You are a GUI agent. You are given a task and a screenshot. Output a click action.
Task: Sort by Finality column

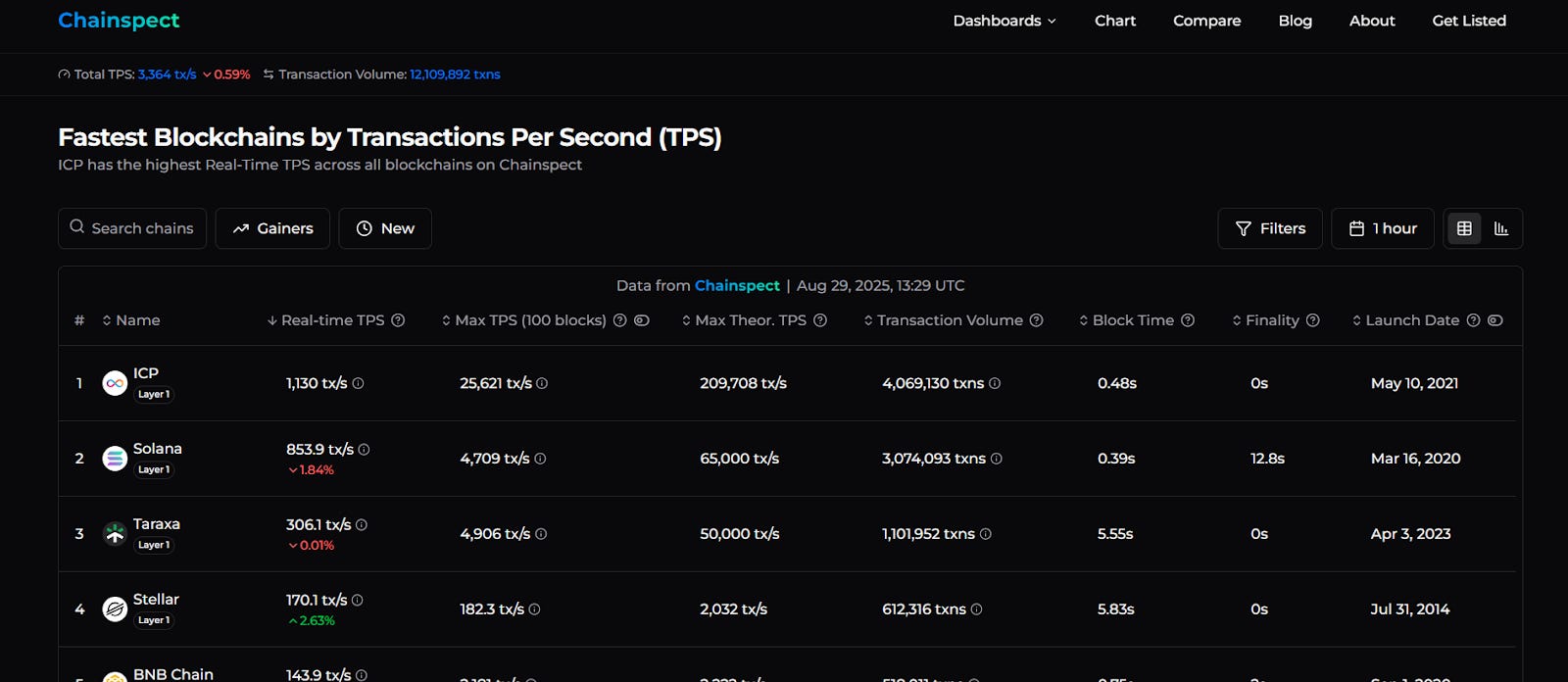(1266, 320)
